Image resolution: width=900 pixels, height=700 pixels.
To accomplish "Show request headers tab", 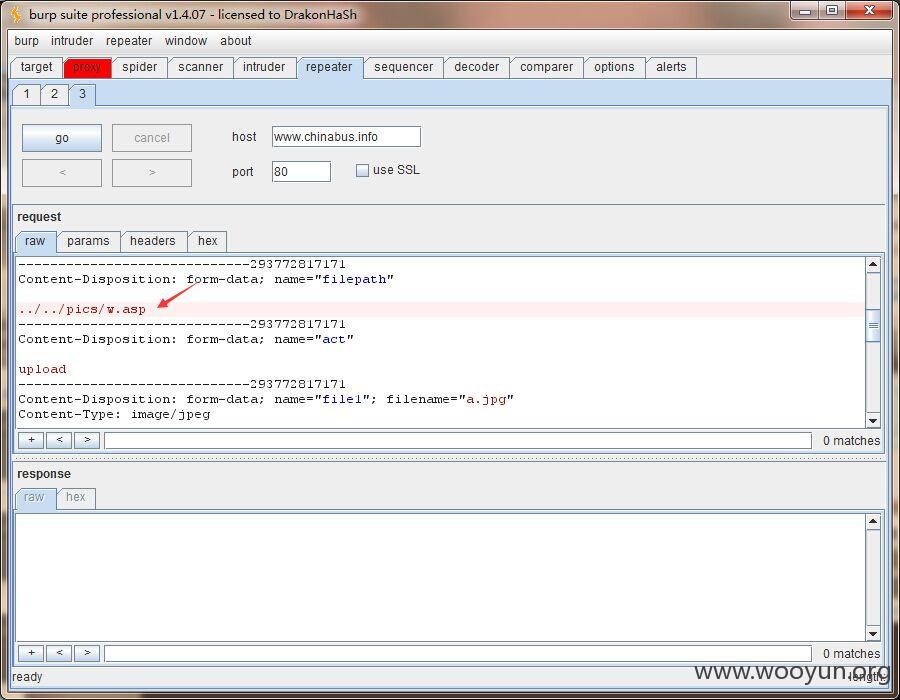I will (x=153, y=241).
